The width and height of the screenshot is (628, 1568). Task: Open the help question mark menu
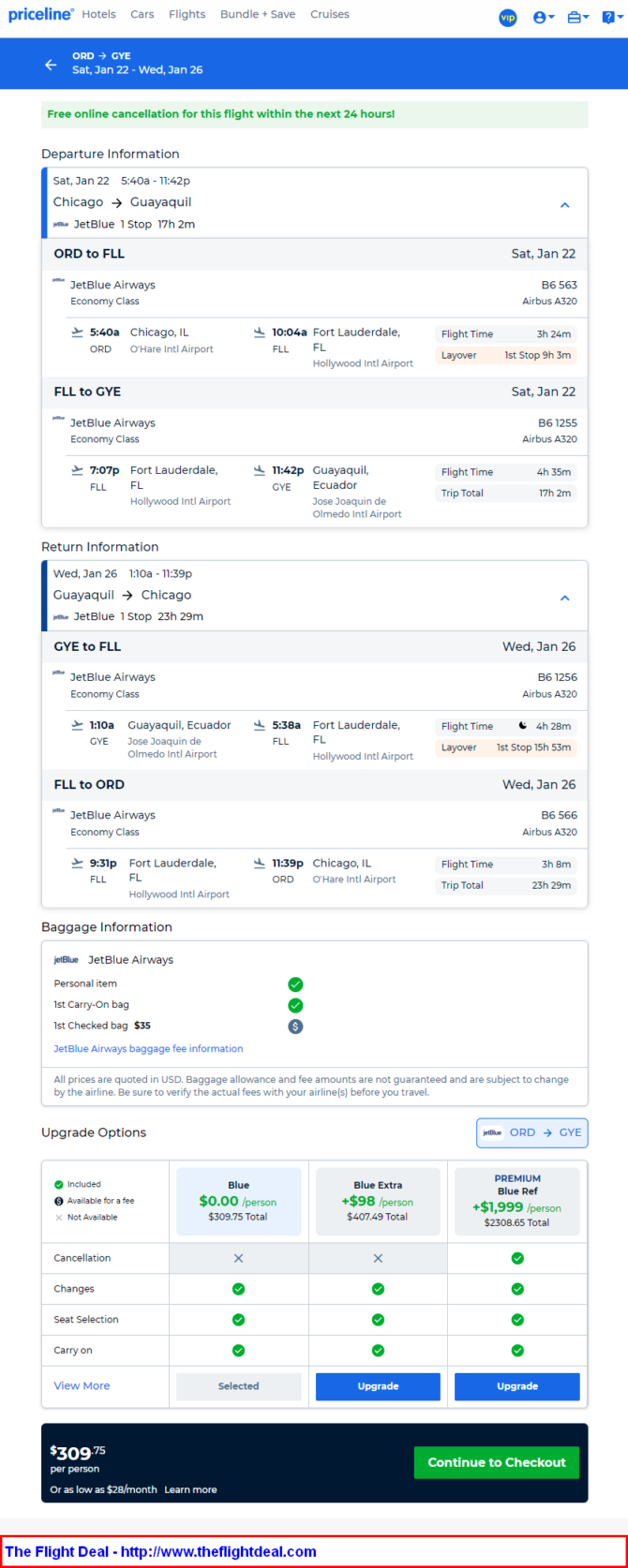pyautogui.click(x=612, y=18)
